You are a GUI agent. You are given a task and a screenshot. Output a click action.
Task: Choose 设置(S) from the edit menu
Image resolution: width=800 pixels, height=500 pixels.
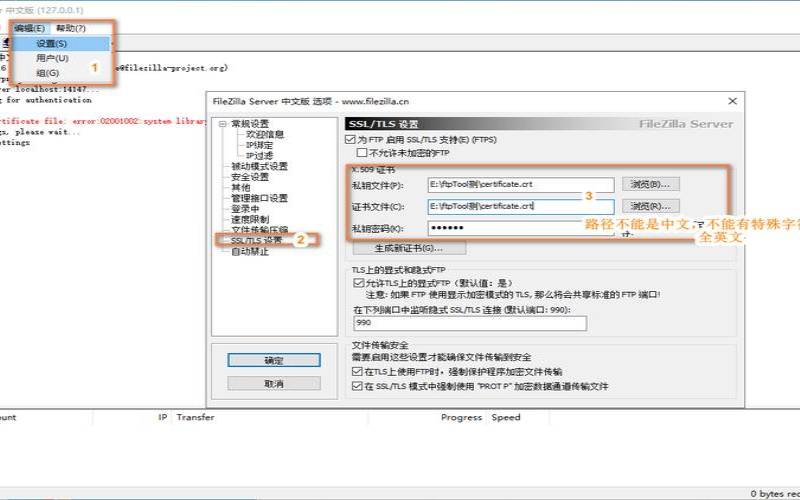pyautogui.click(x=60, y=44)
